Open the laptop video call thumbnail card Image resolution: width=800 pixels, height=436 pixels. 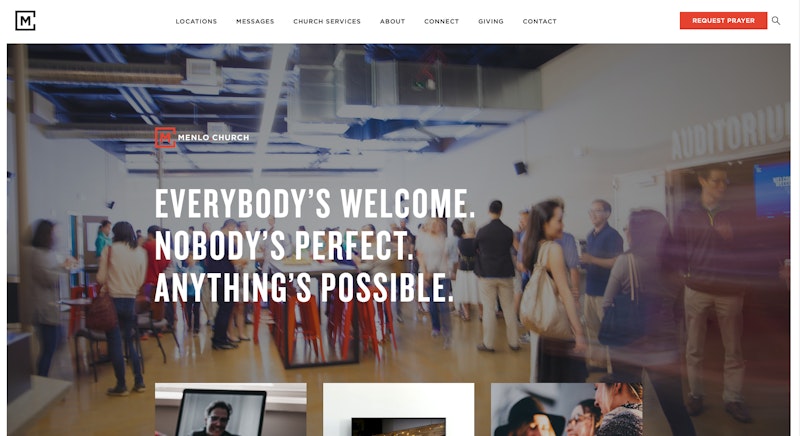pos(231,409)
